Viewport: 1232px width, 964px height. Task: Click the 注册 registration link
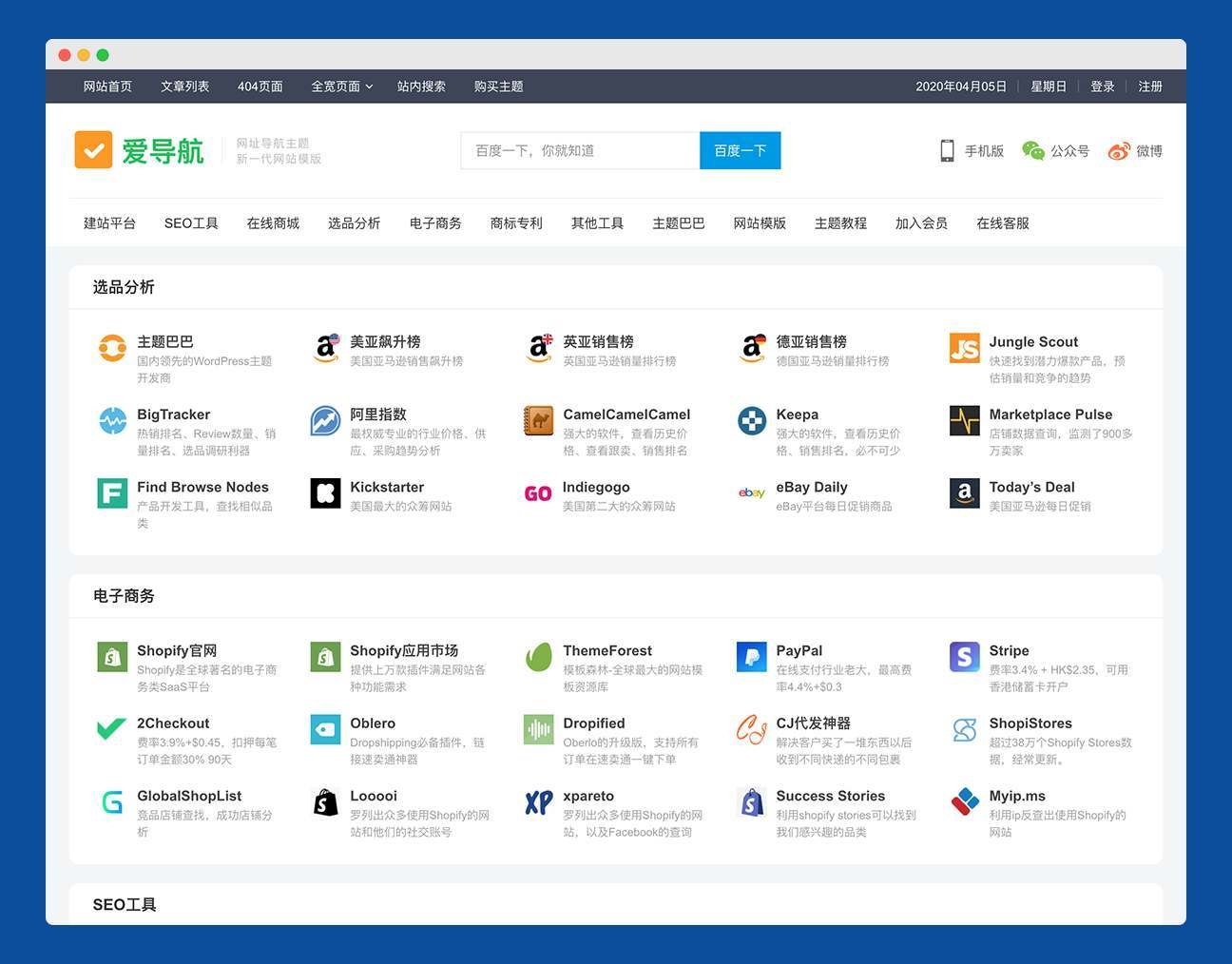pyautogui.click(x=1150, y=86)
